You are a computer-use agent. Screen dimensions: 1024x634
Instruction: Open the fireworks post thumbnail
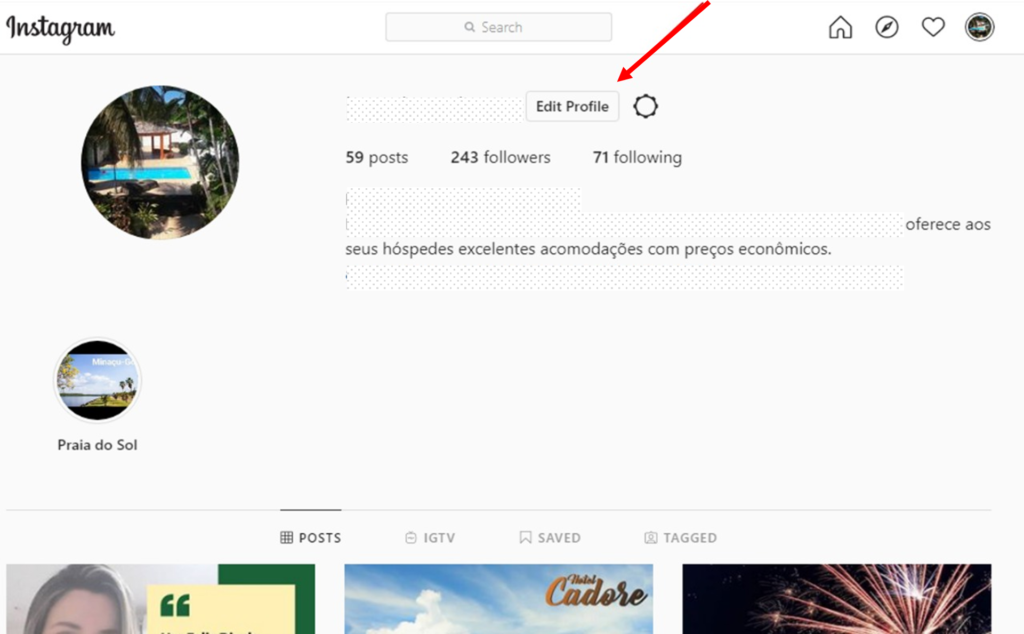[837, 599]
